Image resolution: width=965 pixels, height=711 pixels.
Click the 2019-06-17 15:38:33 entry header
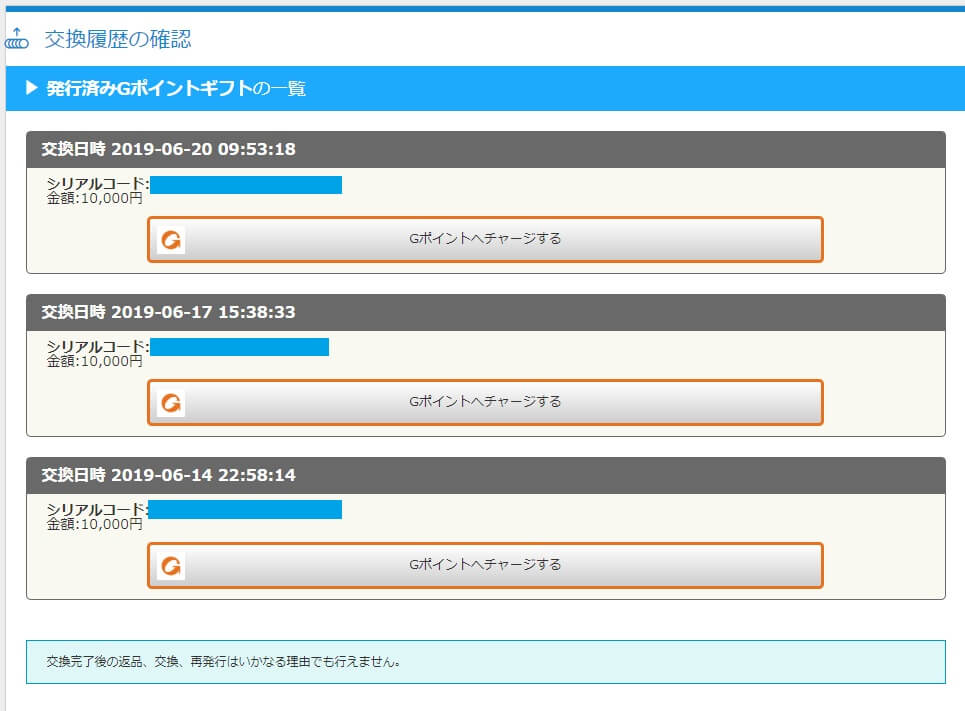pyautogui.click(x=168, y=312)
